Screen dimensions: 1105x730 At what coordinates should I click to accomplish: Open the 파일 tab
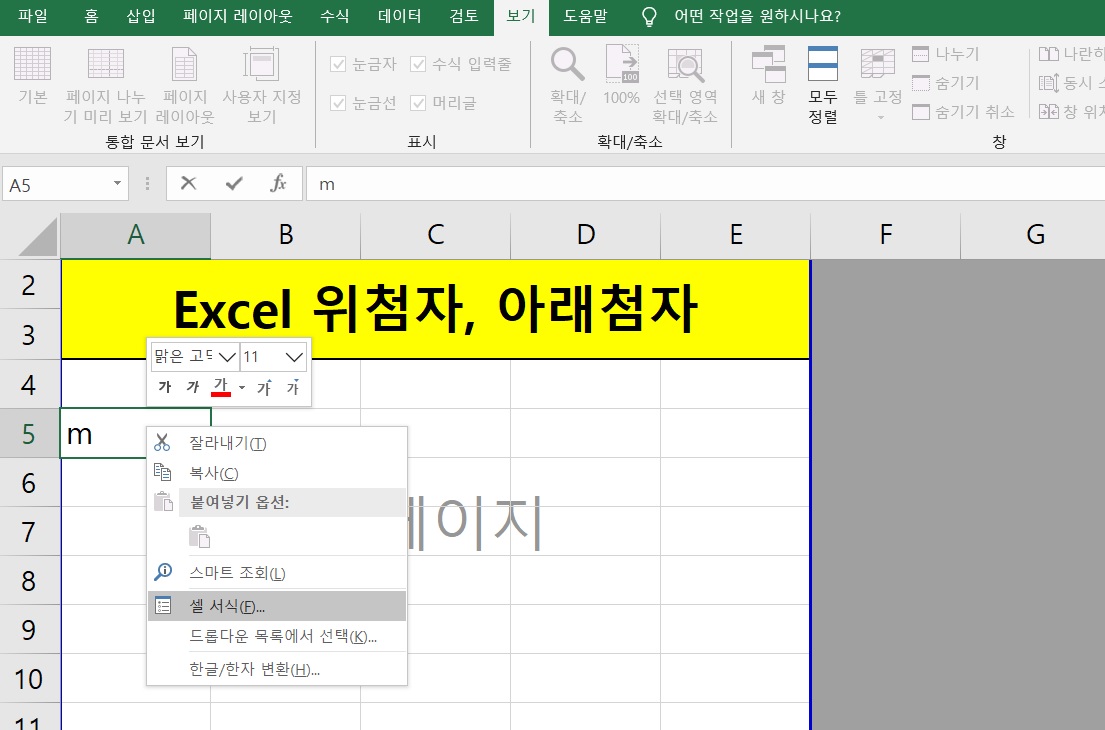(x=33, y=16)
